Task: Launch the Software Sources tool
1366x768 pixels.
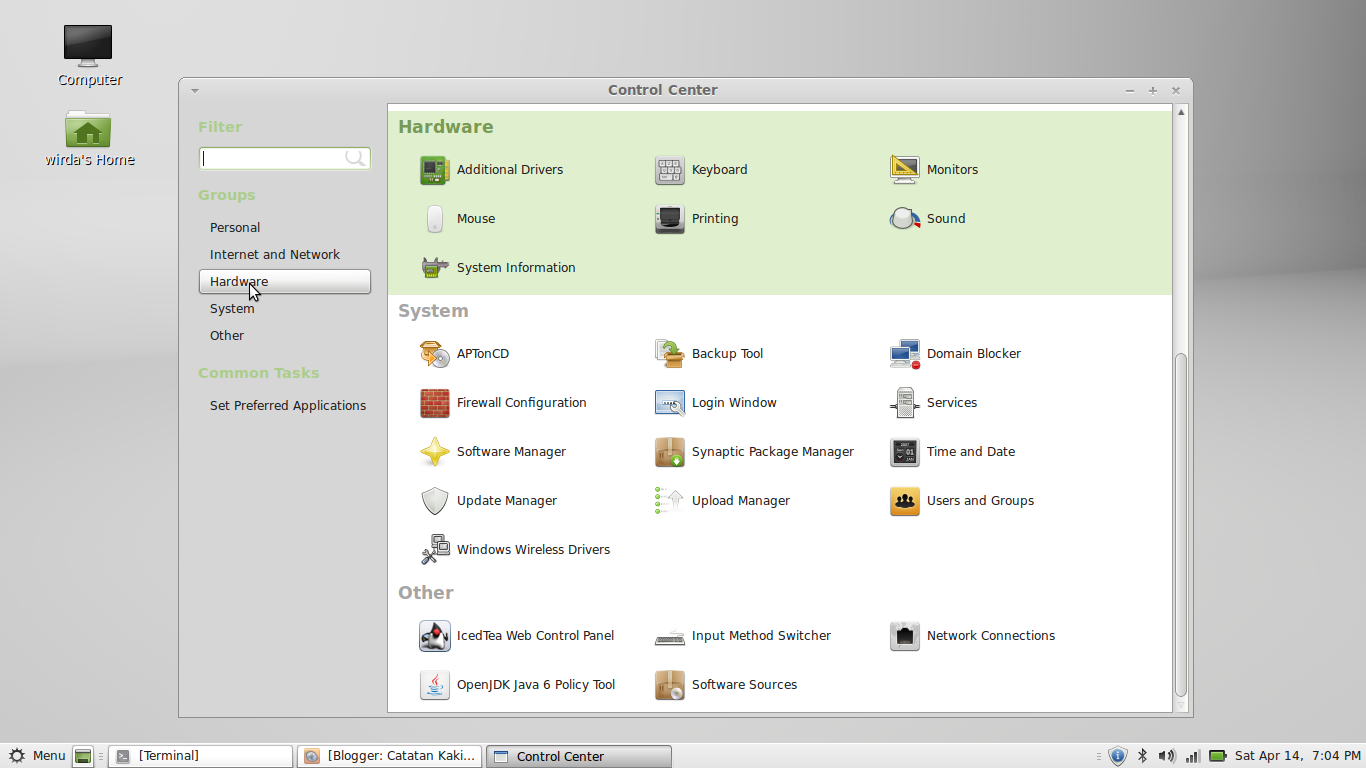Action: (x=744, y=685)
